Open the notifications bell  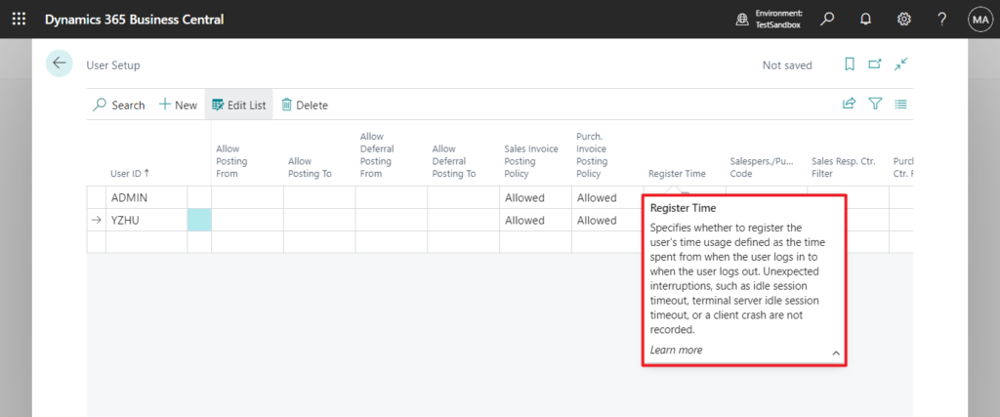click(865, 19)
